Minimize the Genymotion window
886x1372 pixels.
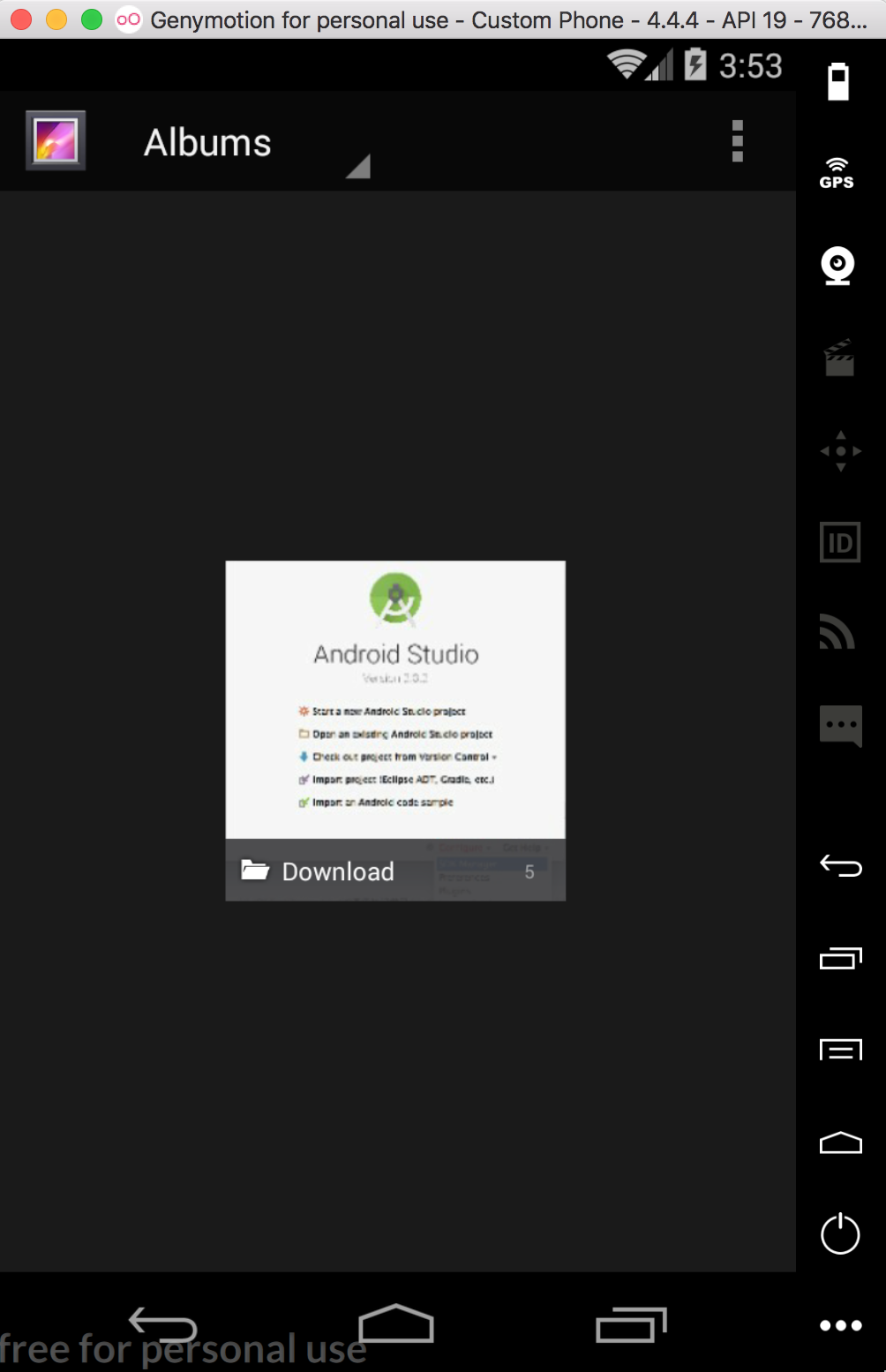coord(56,19)
